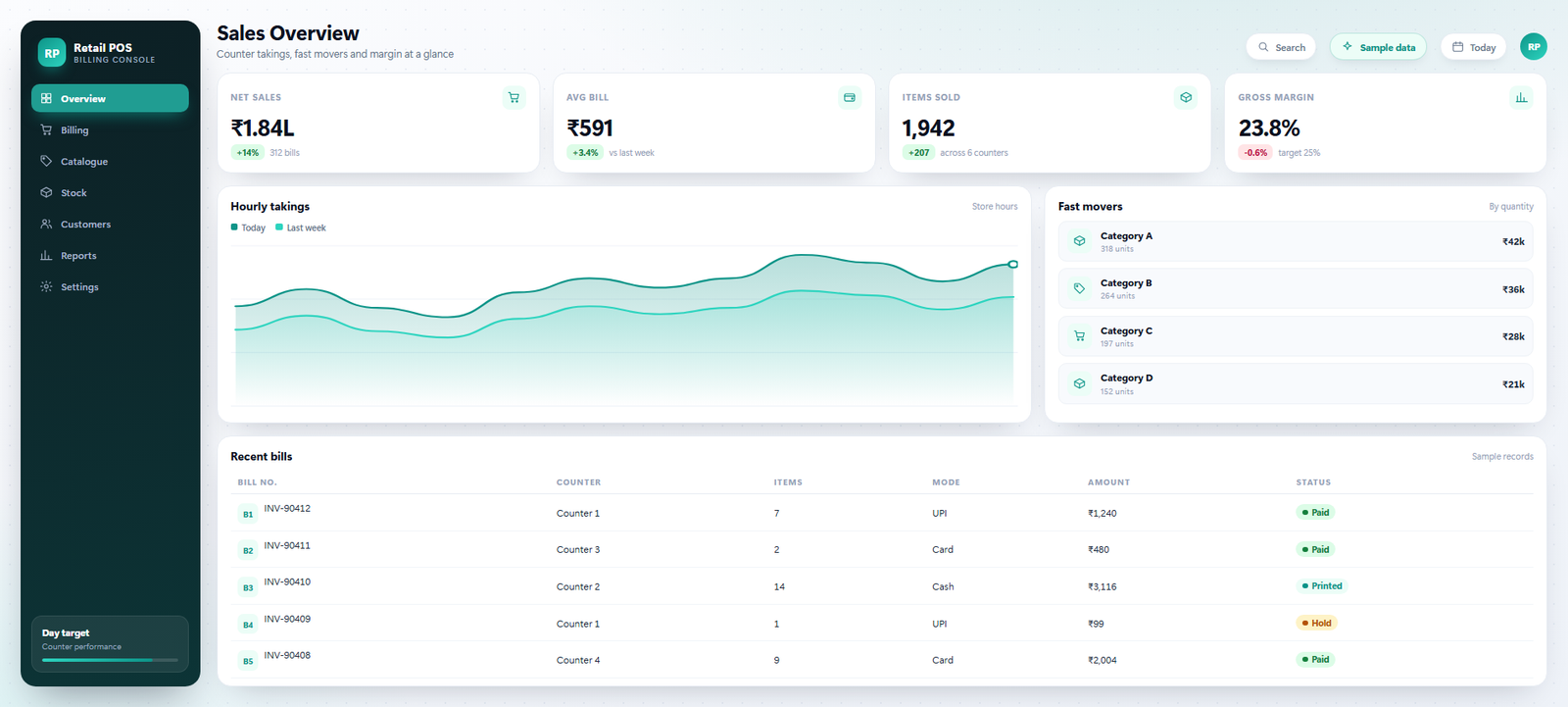Click the ₹36k value for Category B
1568x707 pixels.
(1513, 289)
